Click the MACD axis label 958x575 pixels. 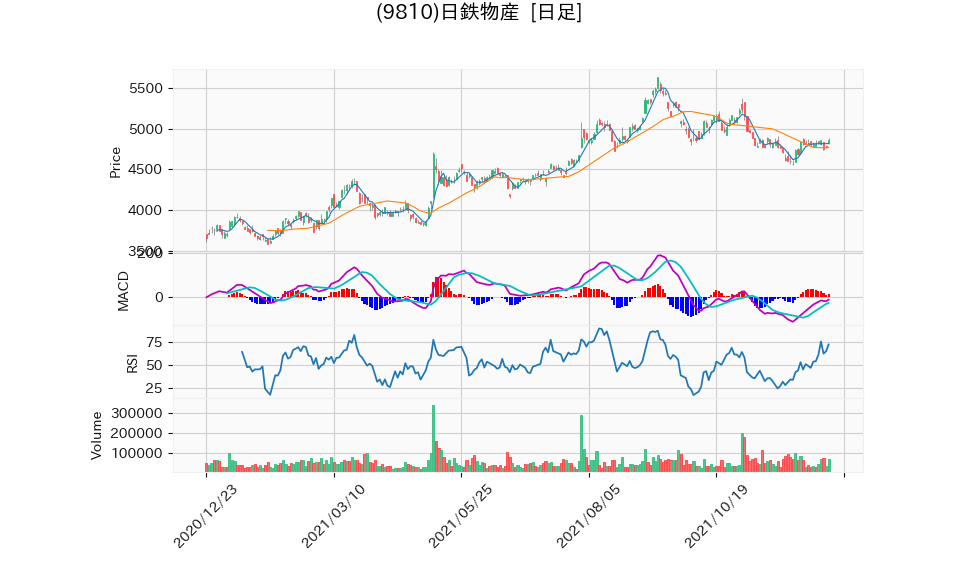pos(123,292)
